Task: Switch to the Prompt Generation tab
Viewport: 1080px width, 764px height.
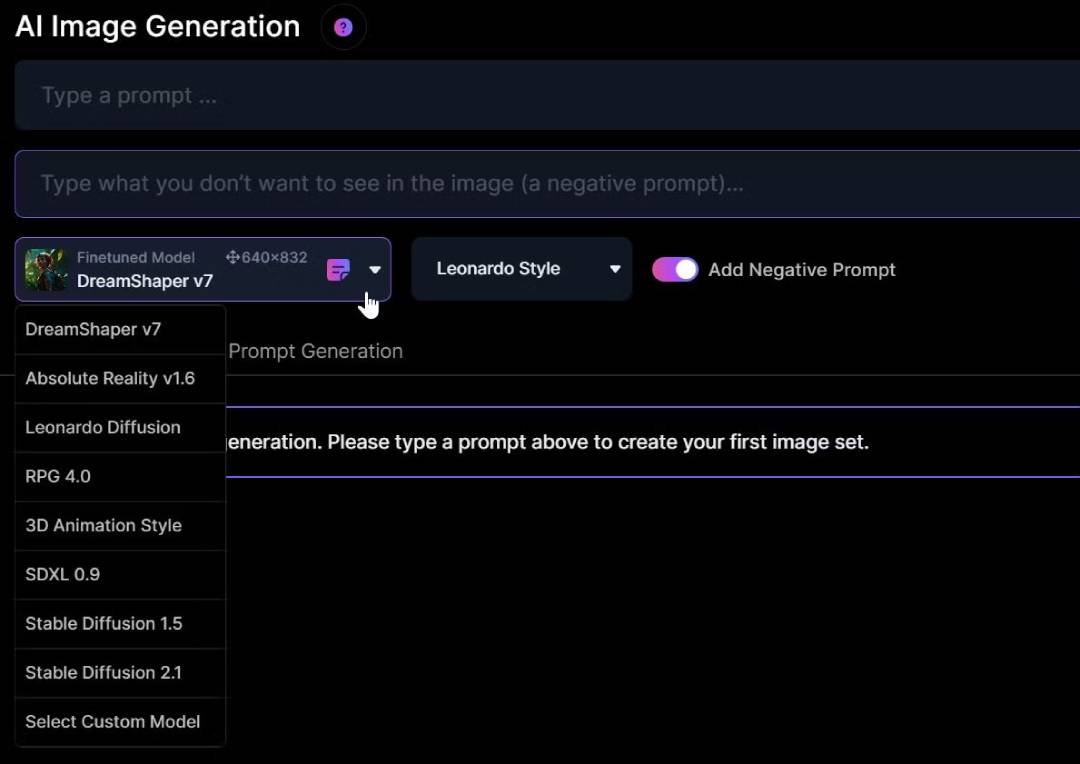Action: pos(315,351)
